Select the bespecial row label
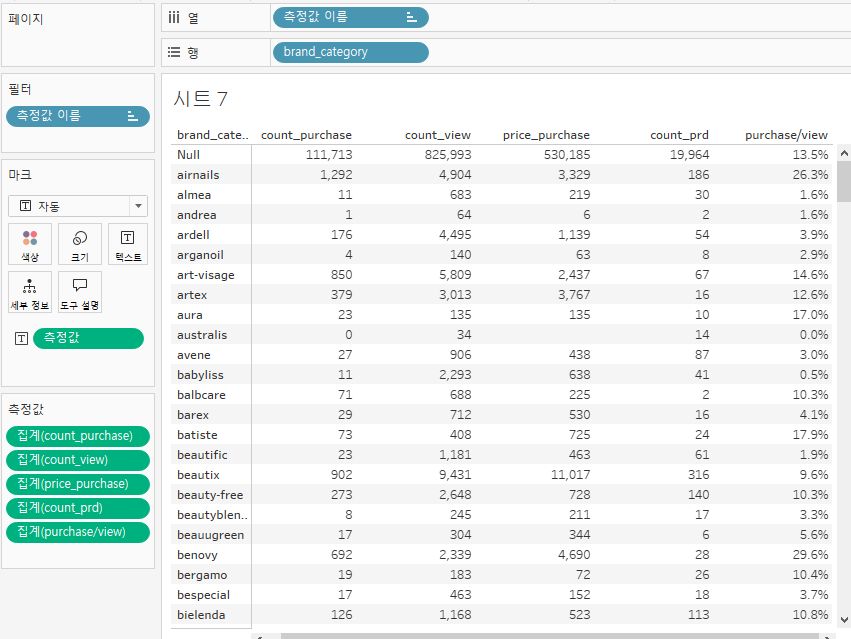851x639 pixels. [x=204, y=596]
